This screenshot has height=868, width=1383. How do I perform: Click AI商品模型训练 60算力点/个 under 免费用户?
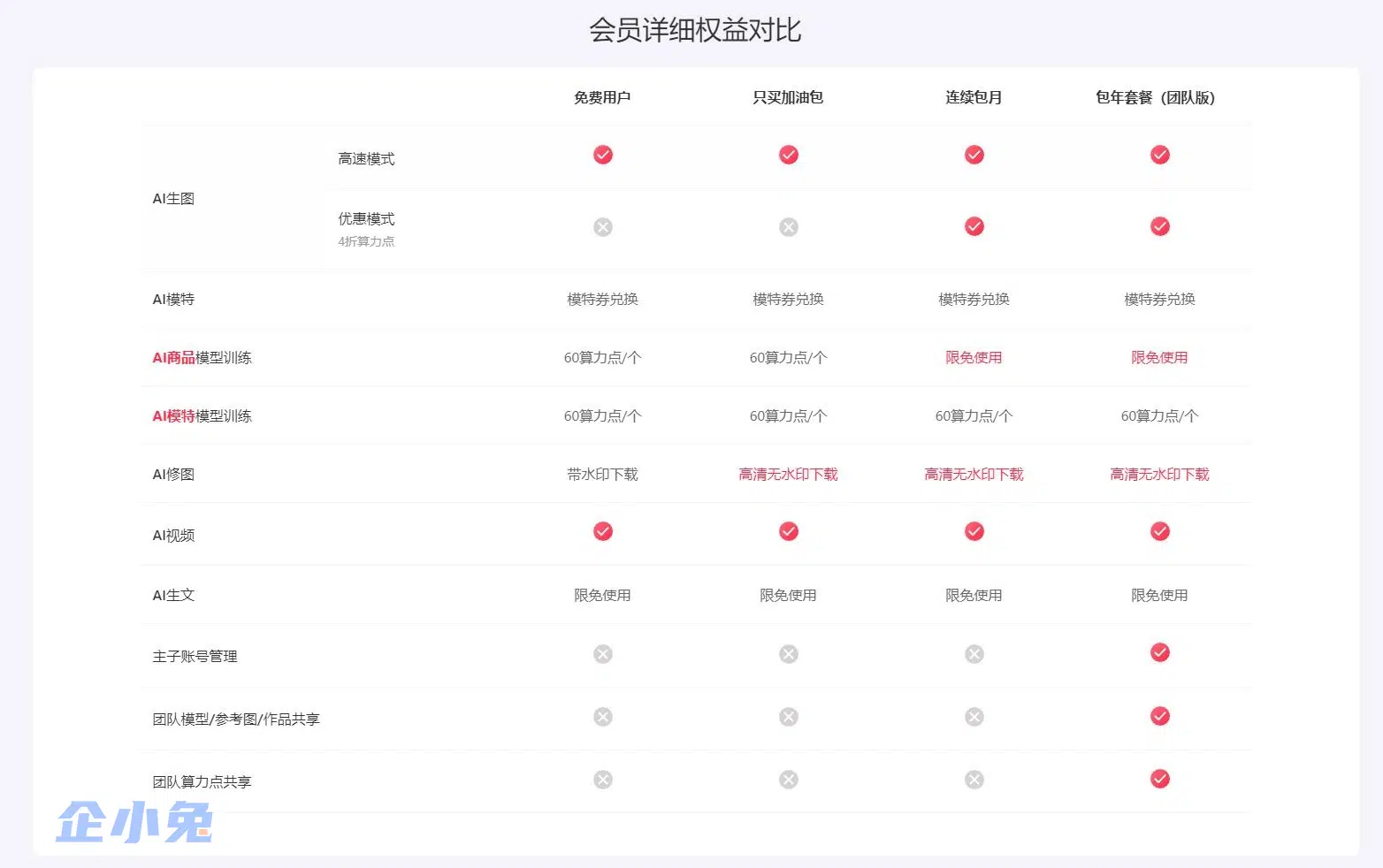(602, 358)
